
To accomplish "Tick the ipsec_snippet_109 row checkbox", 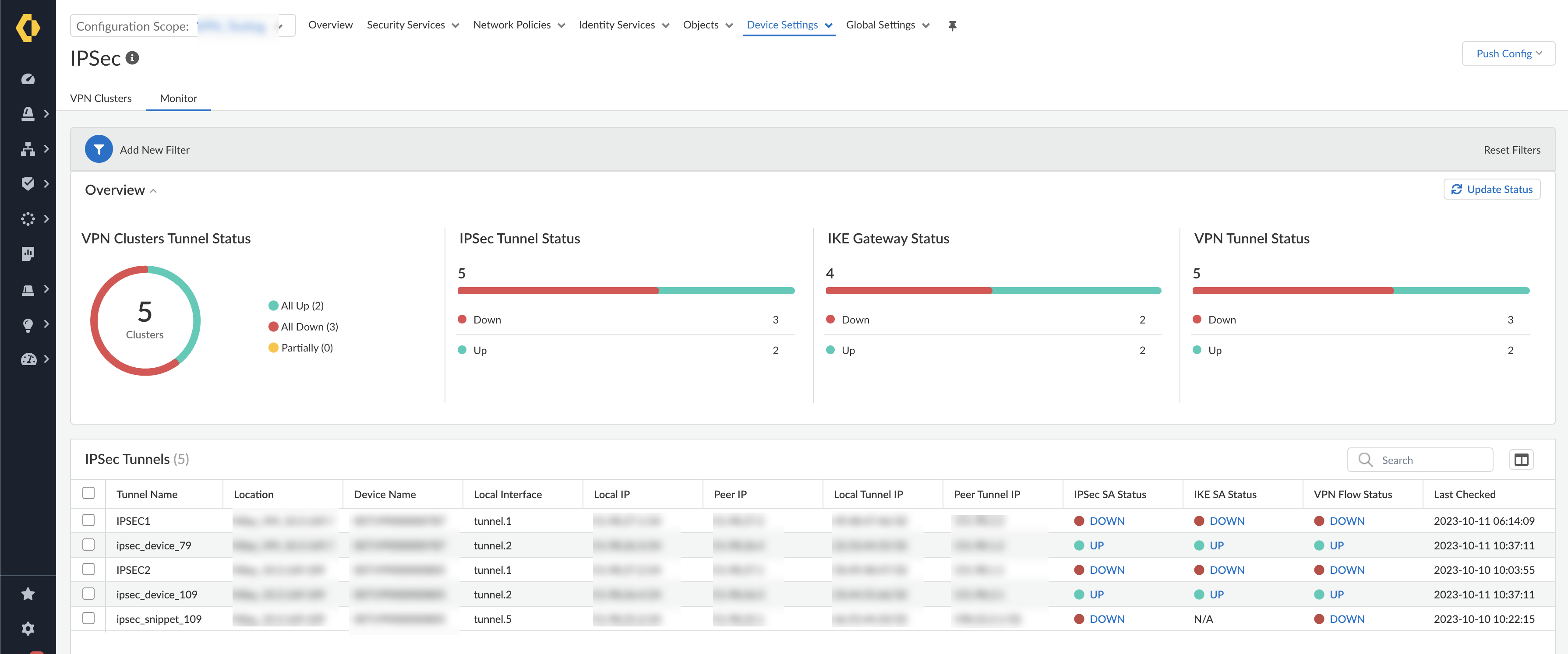I will click(x=89, y=618).
